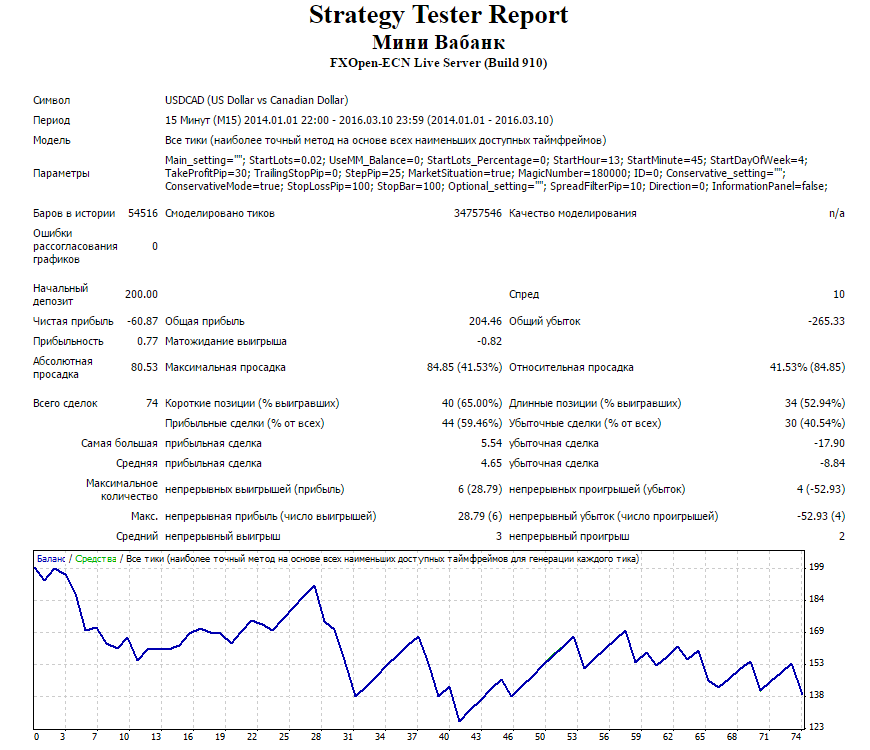870x750 pixels.
Task: Click consecutive wins value '6 (28.79)'
Action: [480, 489]
